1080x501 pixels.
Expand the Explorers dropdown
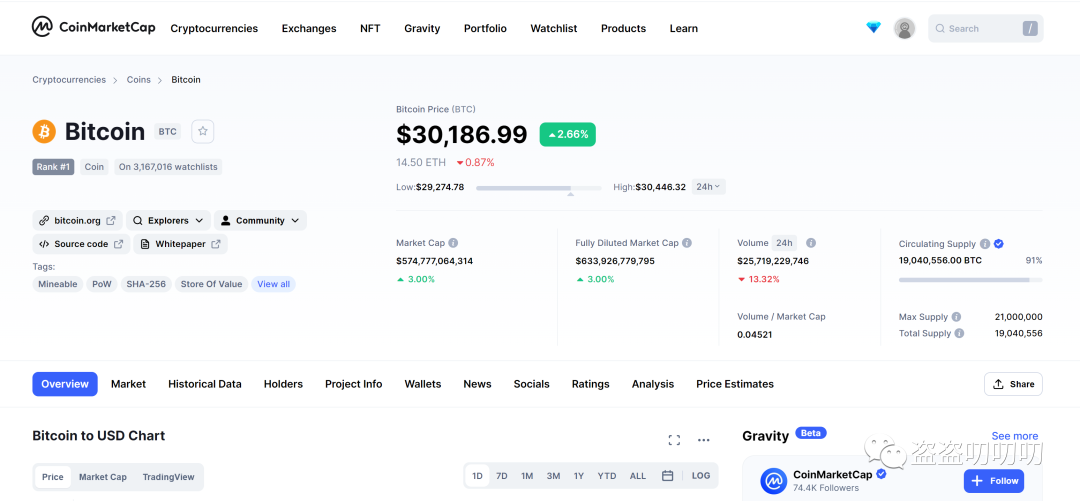[168, 221]
